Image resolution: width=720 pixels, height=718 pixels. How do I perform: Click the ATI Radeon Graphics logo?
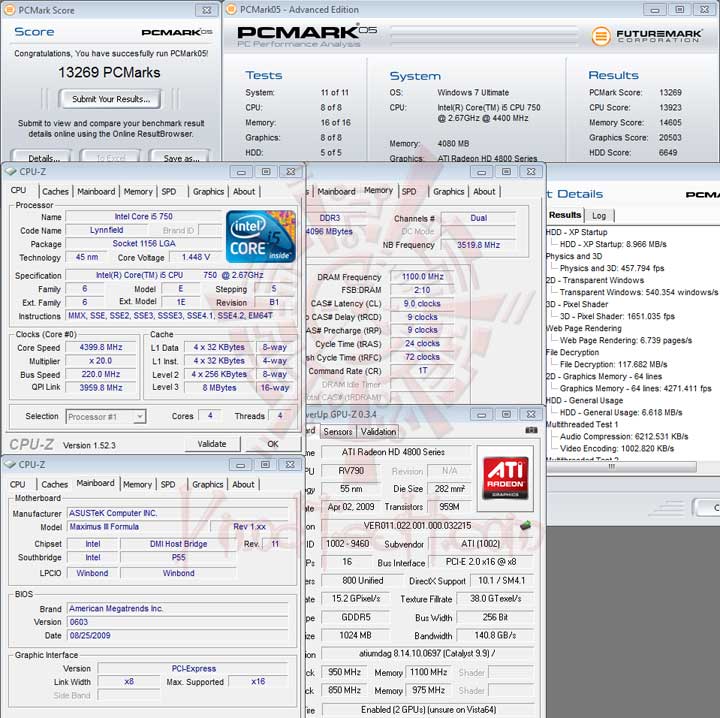click(x=505, y=477)
